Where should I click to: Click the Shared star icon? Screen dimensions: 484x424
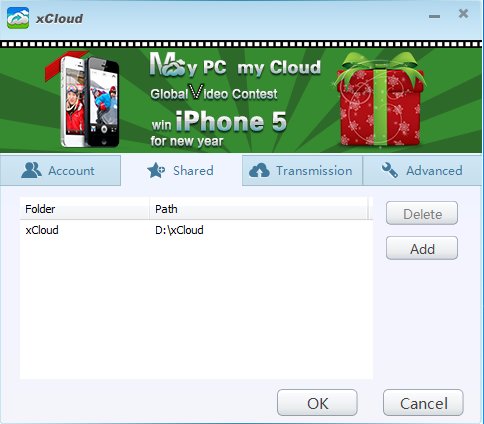coord(156,170)
